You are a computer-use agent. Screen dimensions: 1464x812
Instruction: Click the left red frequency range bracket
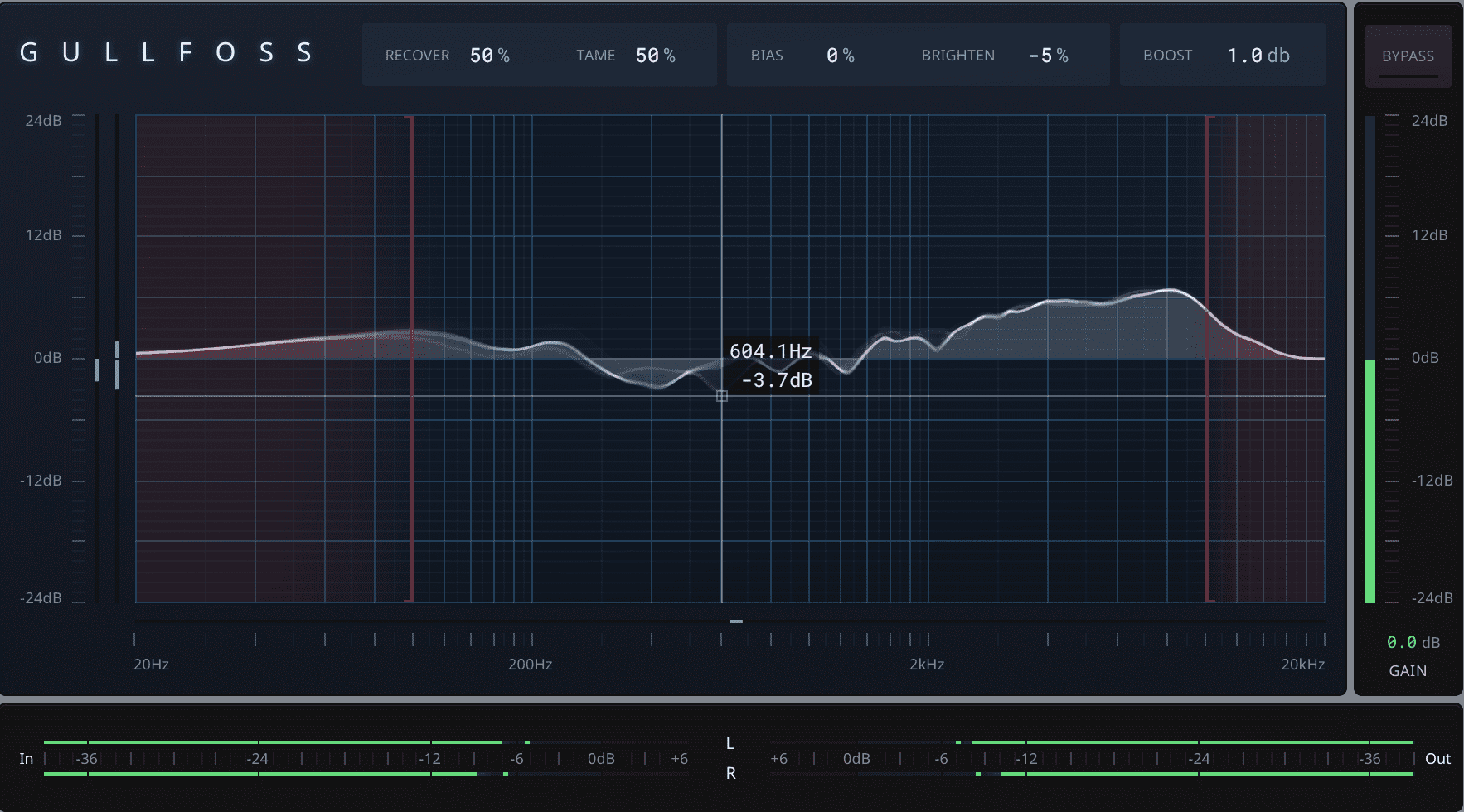tap(411, 358)
